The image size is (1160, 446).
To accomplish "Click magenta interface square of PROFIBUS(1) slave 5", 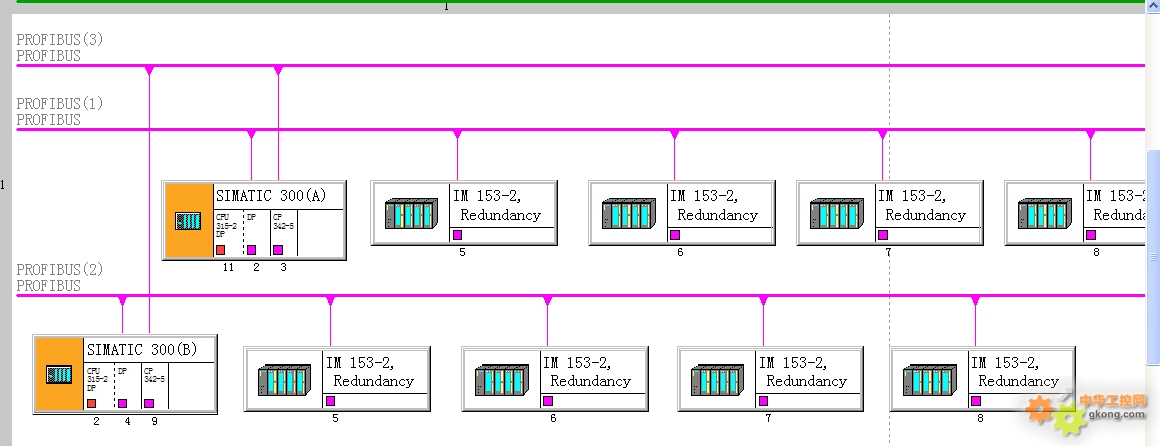I will point(457,235).
